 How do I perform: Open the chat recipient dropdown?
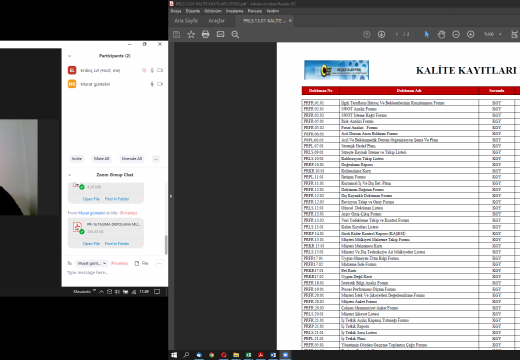point(91,263)
